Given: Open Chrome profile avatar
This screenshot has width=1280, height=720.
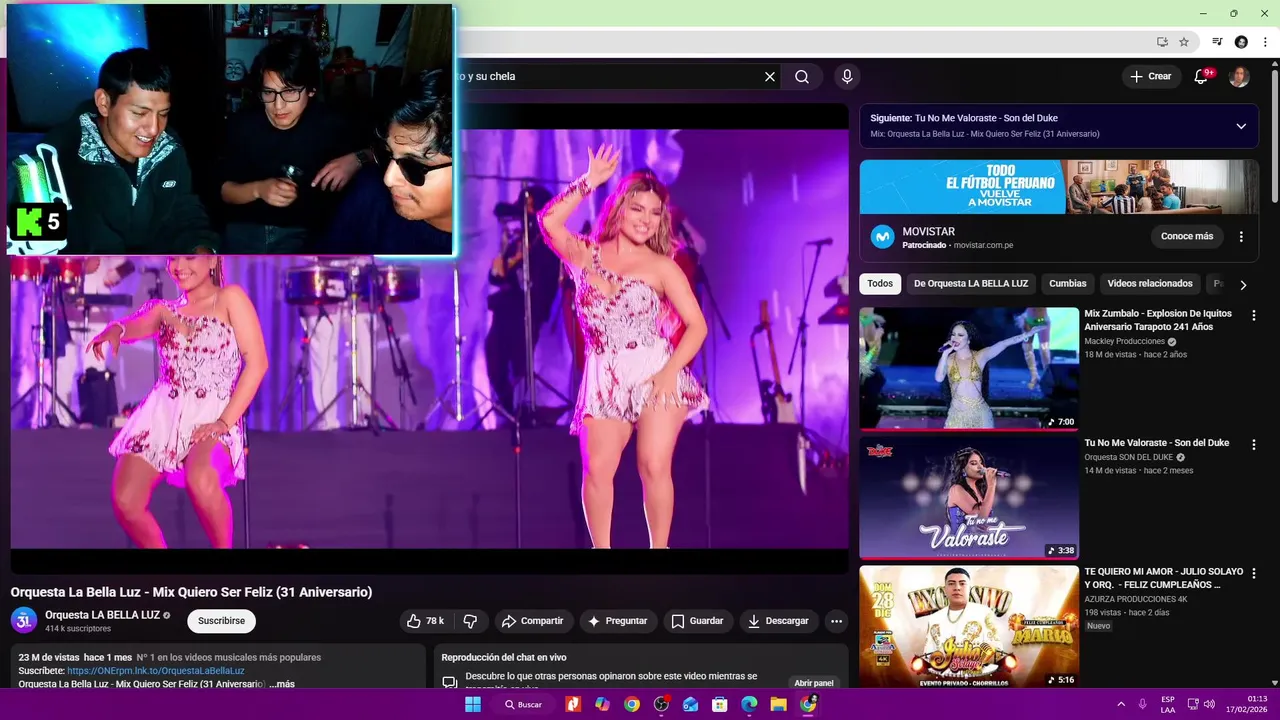Looking at the screenshot, I should click(1241, 42).
